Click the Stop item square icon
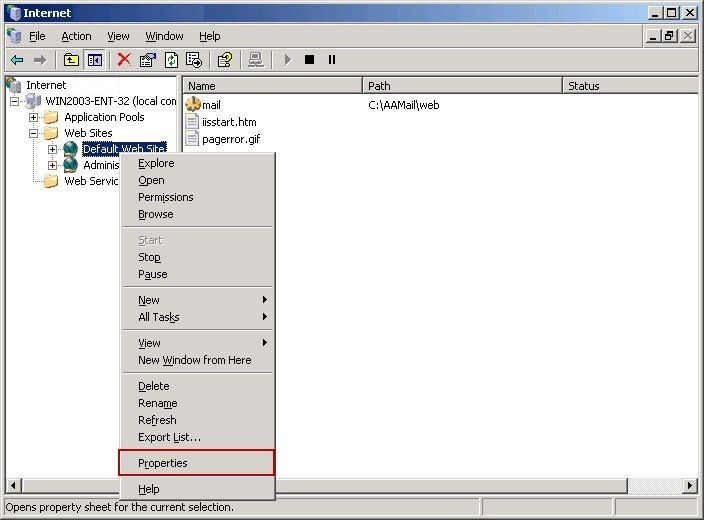This screenshot has width=704, height=520. pyautogui.click(x=309, y=59)
